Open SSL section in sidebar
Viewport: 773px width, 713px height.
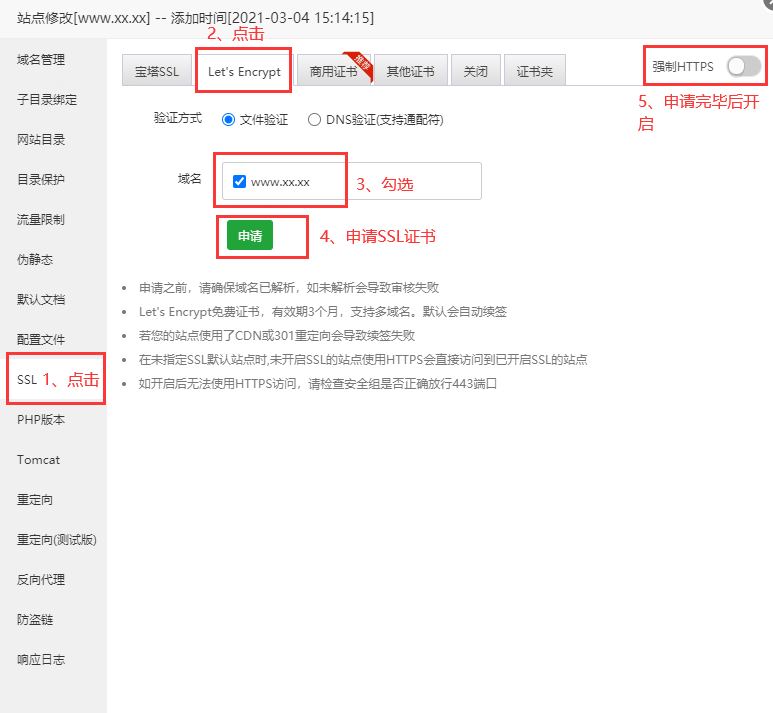coord(27,380)
